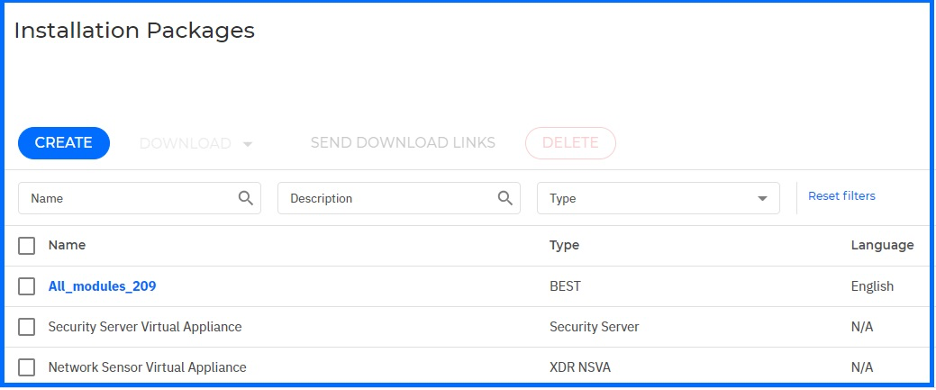Check the All_modules_209 package checkbox
Image resolution: width=936 pixels, height=390 pixels.
(26, 286)
